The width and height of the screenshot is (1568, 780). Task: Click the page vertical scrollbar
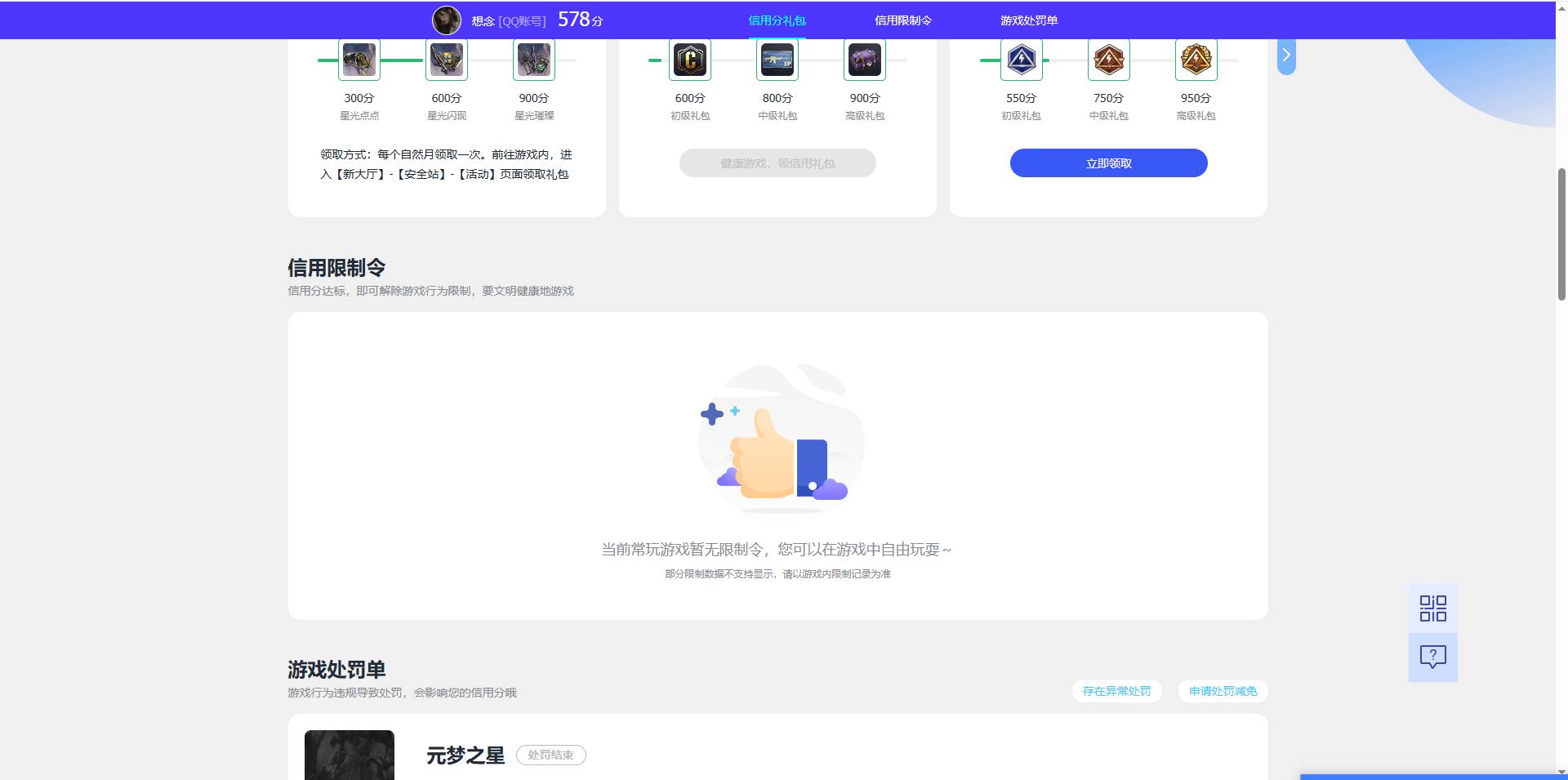pyautogui.click(x=1561, y=234)
